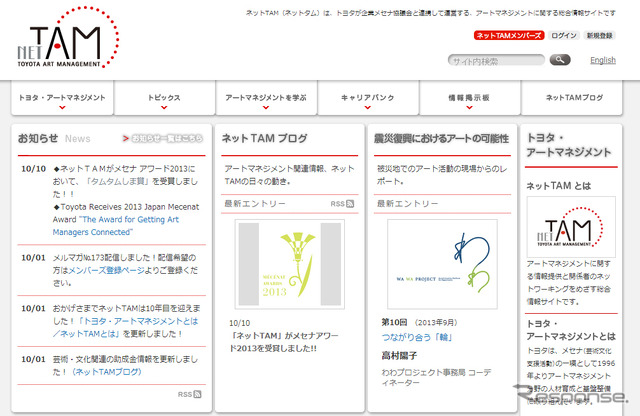The image size is (640, 416).
Task: Open blog entry 「ネットTAM」がメセナアワード2013を受賞しました
Action: [284, 342]
